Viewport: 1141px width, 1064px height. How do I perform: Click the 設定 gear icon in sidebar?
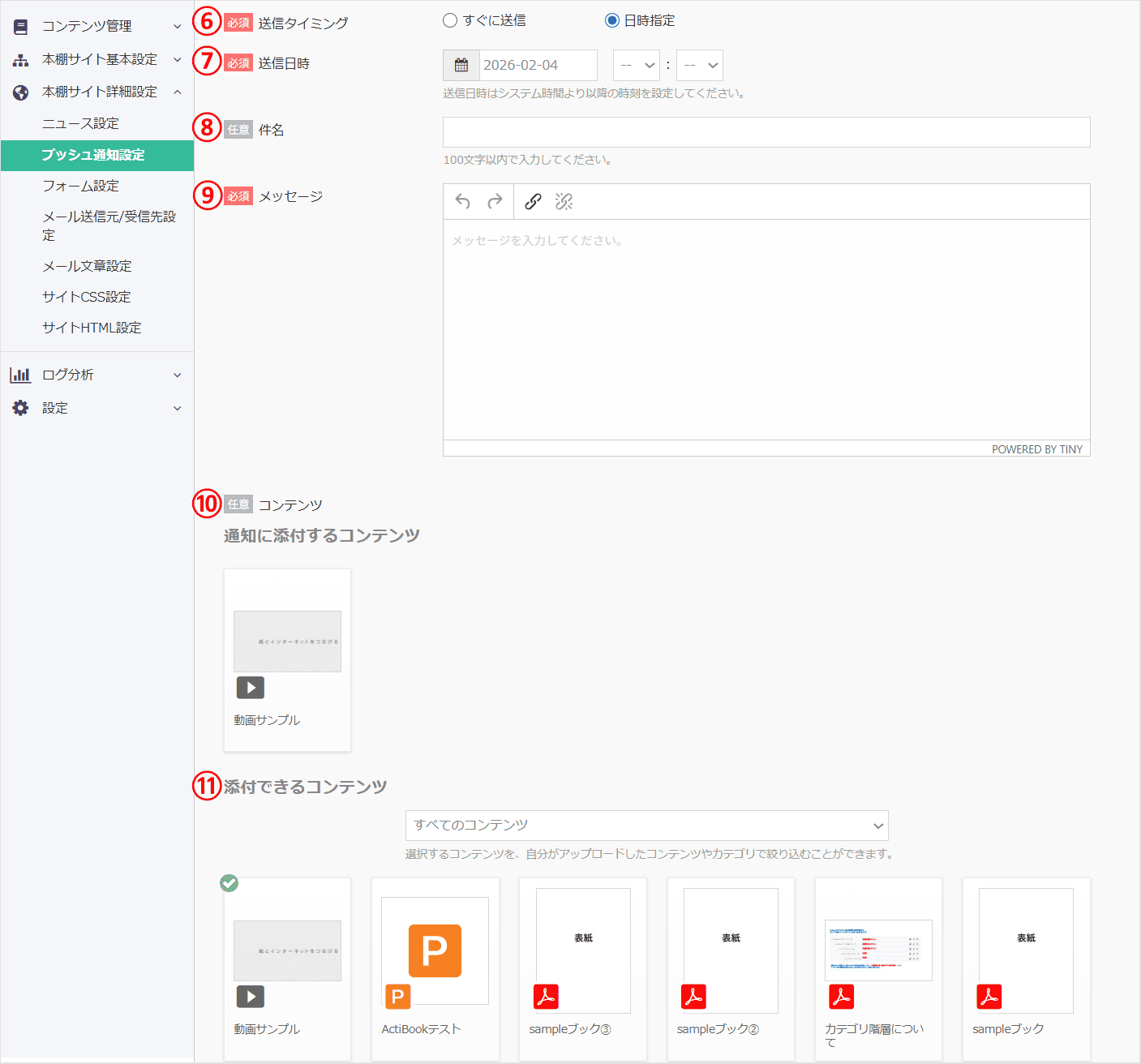click(20, 408)
